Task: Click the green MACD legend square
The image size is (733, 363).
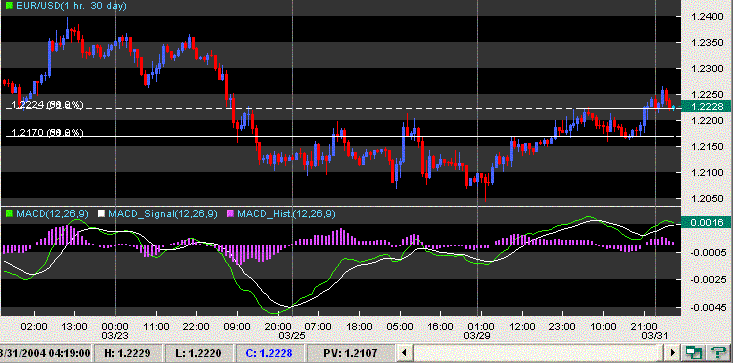Action: tap(9, 214)
